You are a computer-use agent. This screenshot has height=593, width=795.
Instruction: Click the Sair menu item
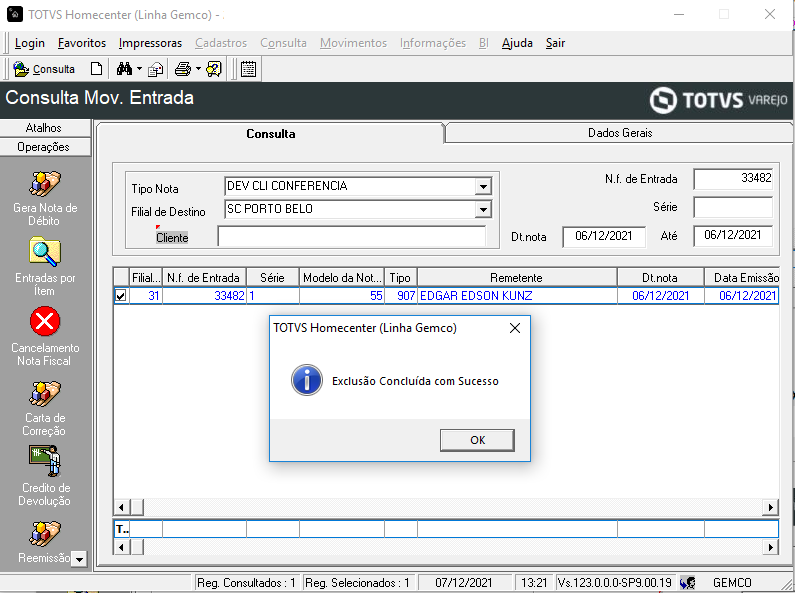click(x=555, y=43)
